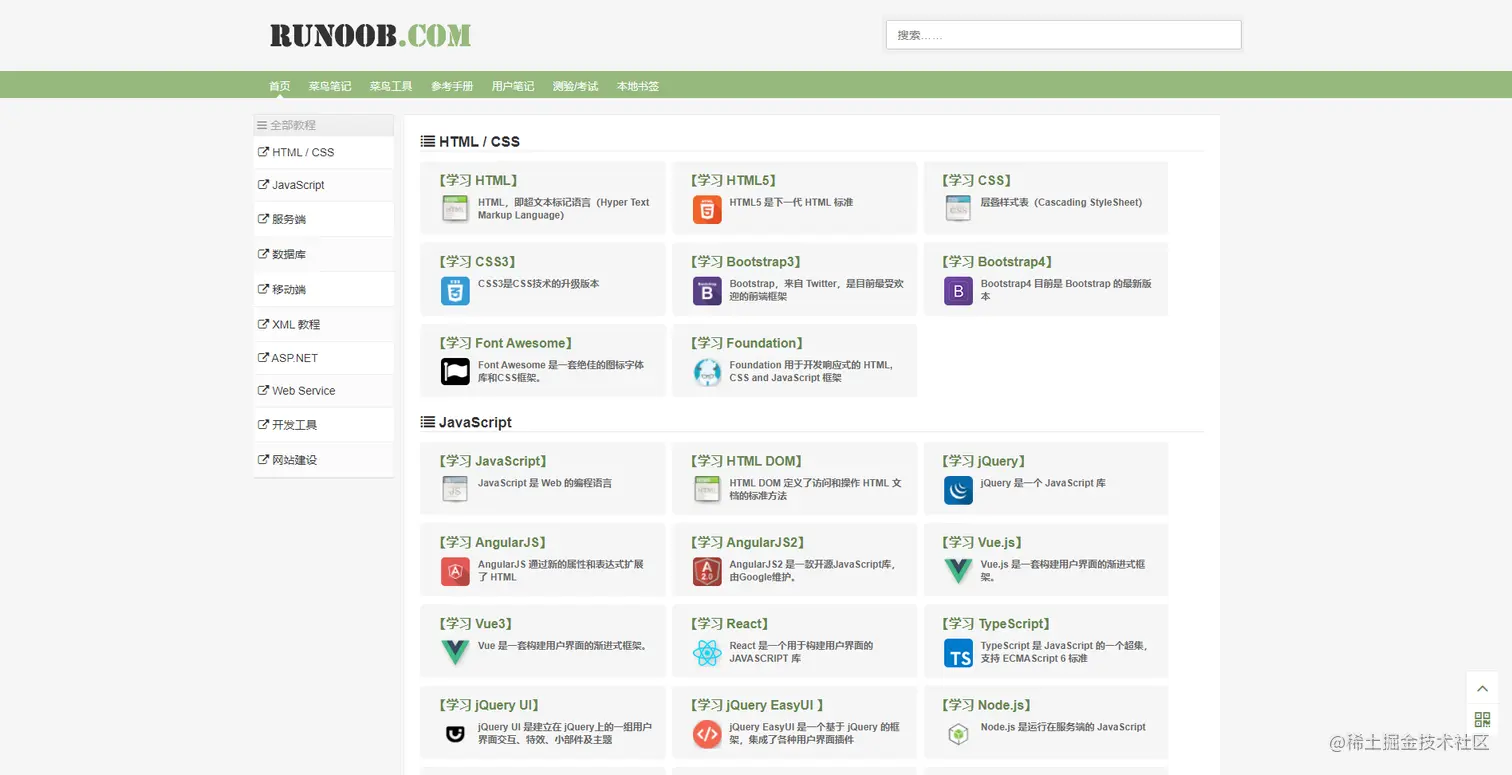Open the 用户笔记 navigation item

click(513, 86)
